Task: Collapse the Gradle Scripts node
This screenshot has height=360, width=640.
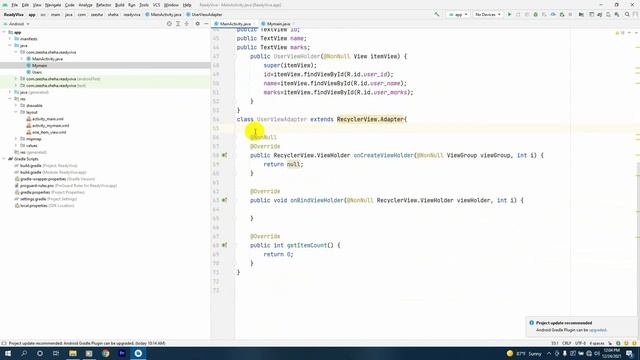Action: [x=4, y=159]
